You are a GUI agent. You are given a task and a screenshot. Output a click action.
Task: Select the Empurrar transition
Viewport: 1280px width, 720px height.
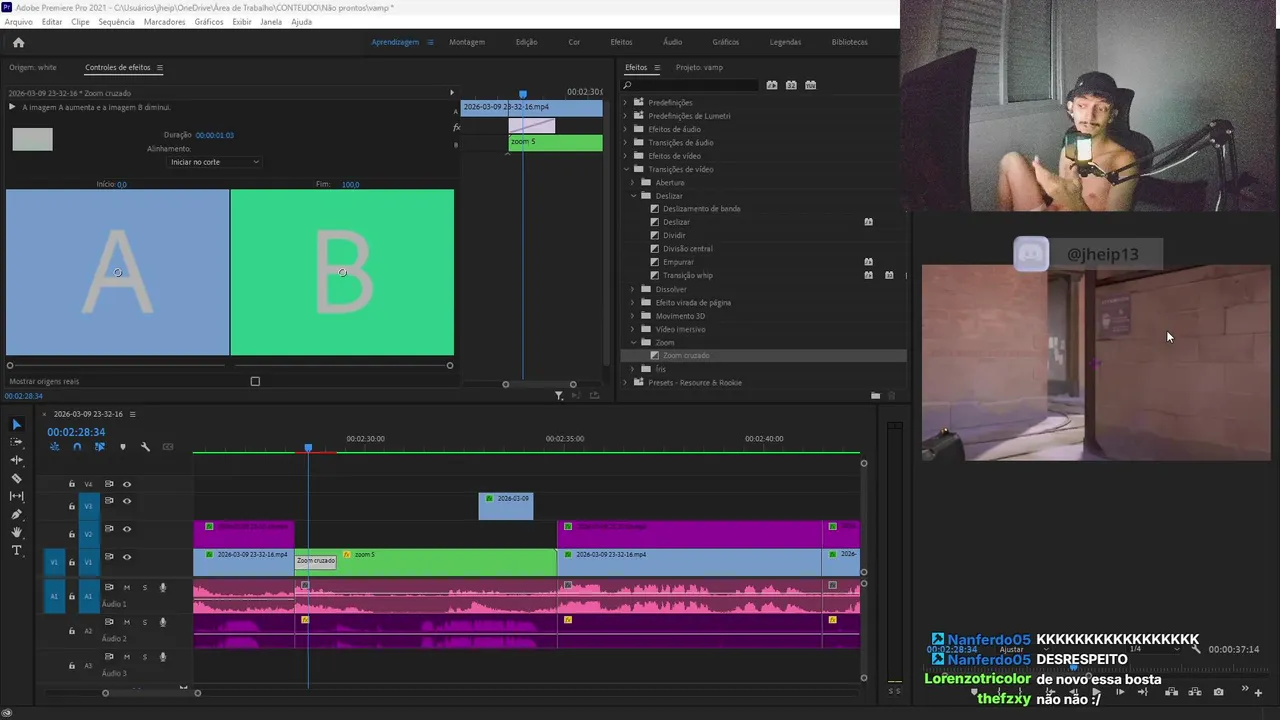tap(678, 262)
